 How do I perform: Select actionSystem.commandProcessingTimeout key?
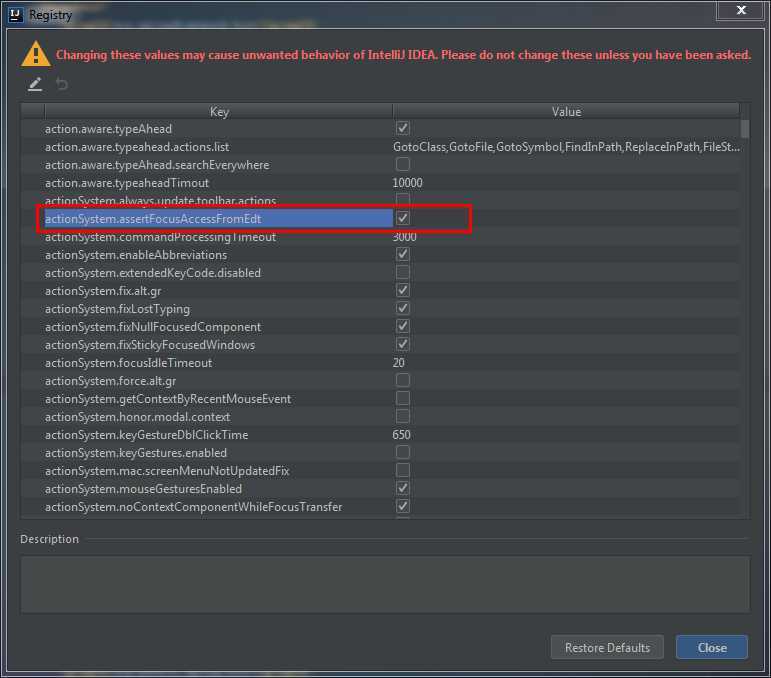coord(160,237)
